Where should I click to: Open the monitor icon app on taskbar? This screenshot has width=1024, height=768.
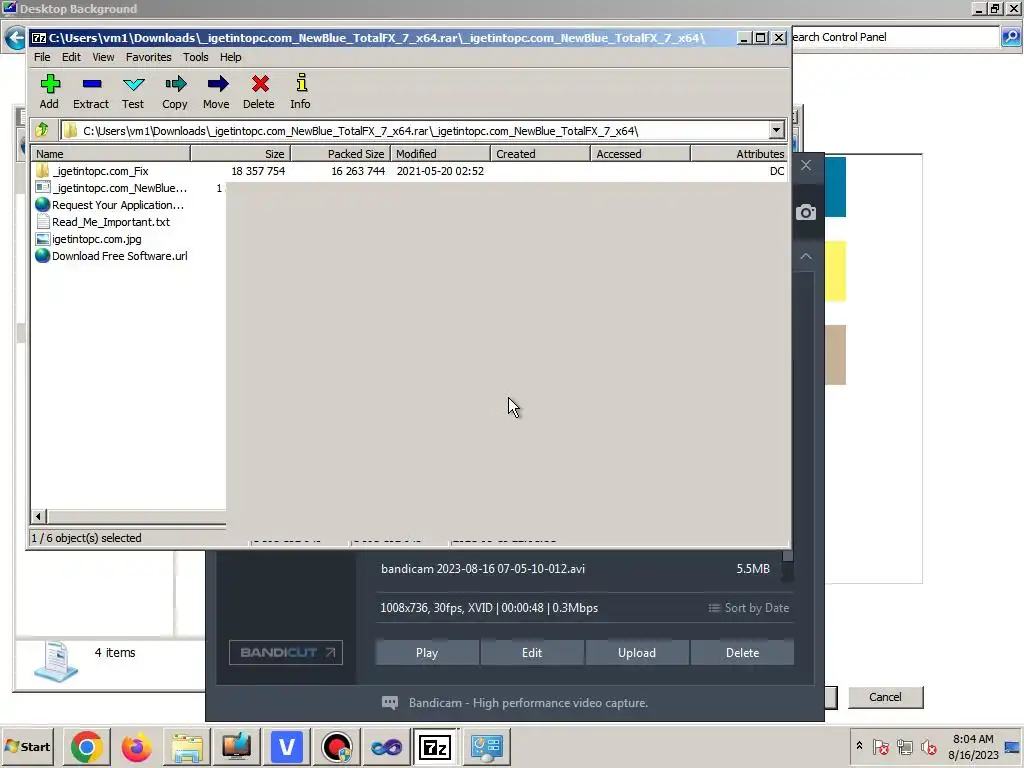pos(236,747)
